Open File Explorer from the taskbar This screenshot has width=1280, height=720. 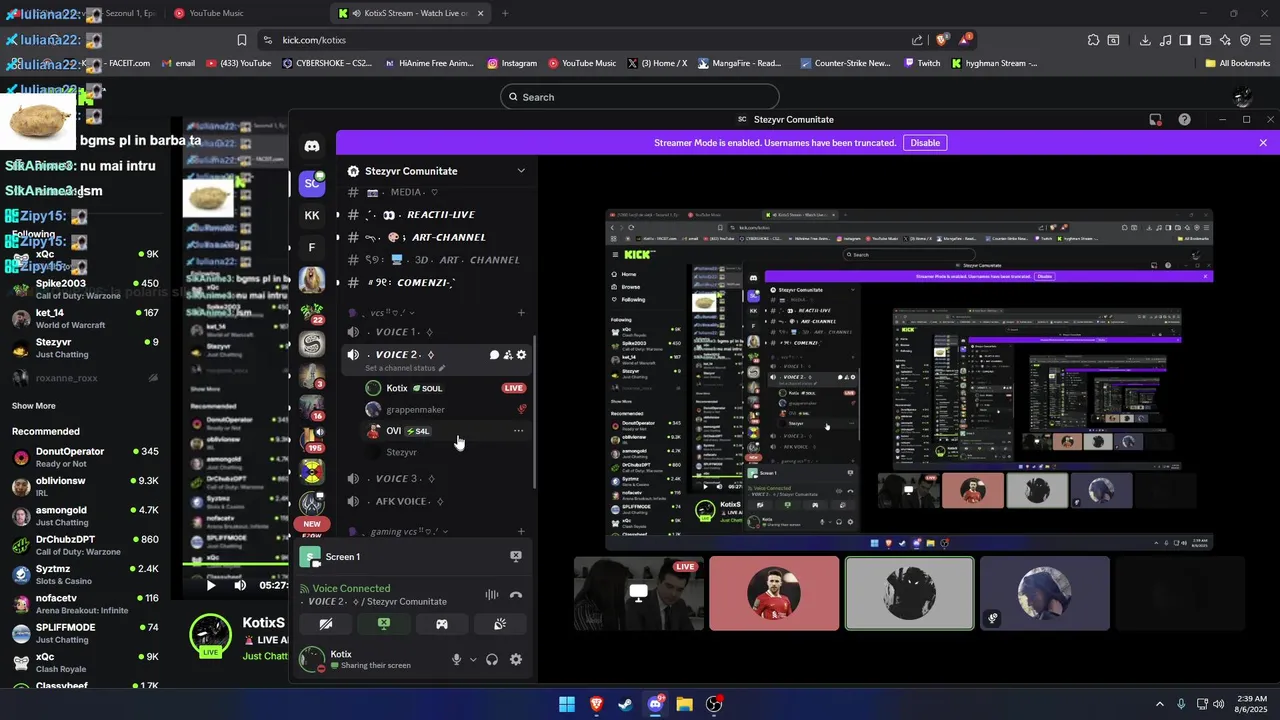coord(684,704)
